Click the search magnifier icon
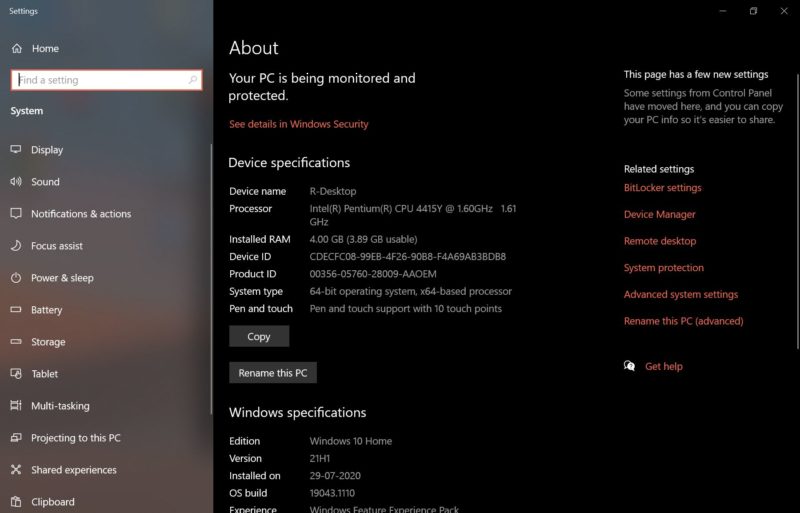Image resolution: width=800 pixels, height=513 pixels. coord(193,80)
